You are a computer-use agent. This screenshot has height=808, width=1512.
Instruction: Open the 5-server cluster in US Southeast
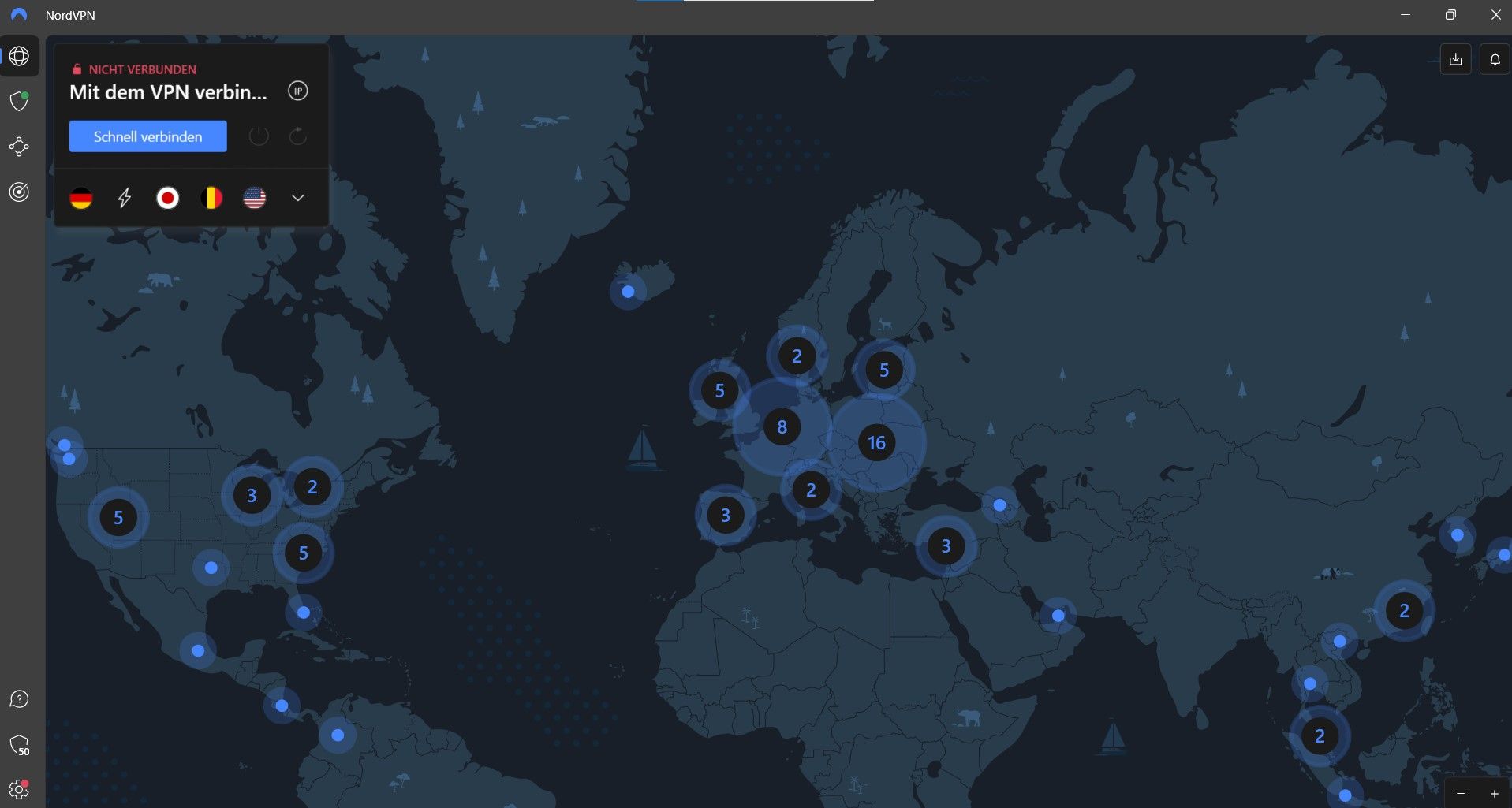pyautogui.click(x=303, y=553)
